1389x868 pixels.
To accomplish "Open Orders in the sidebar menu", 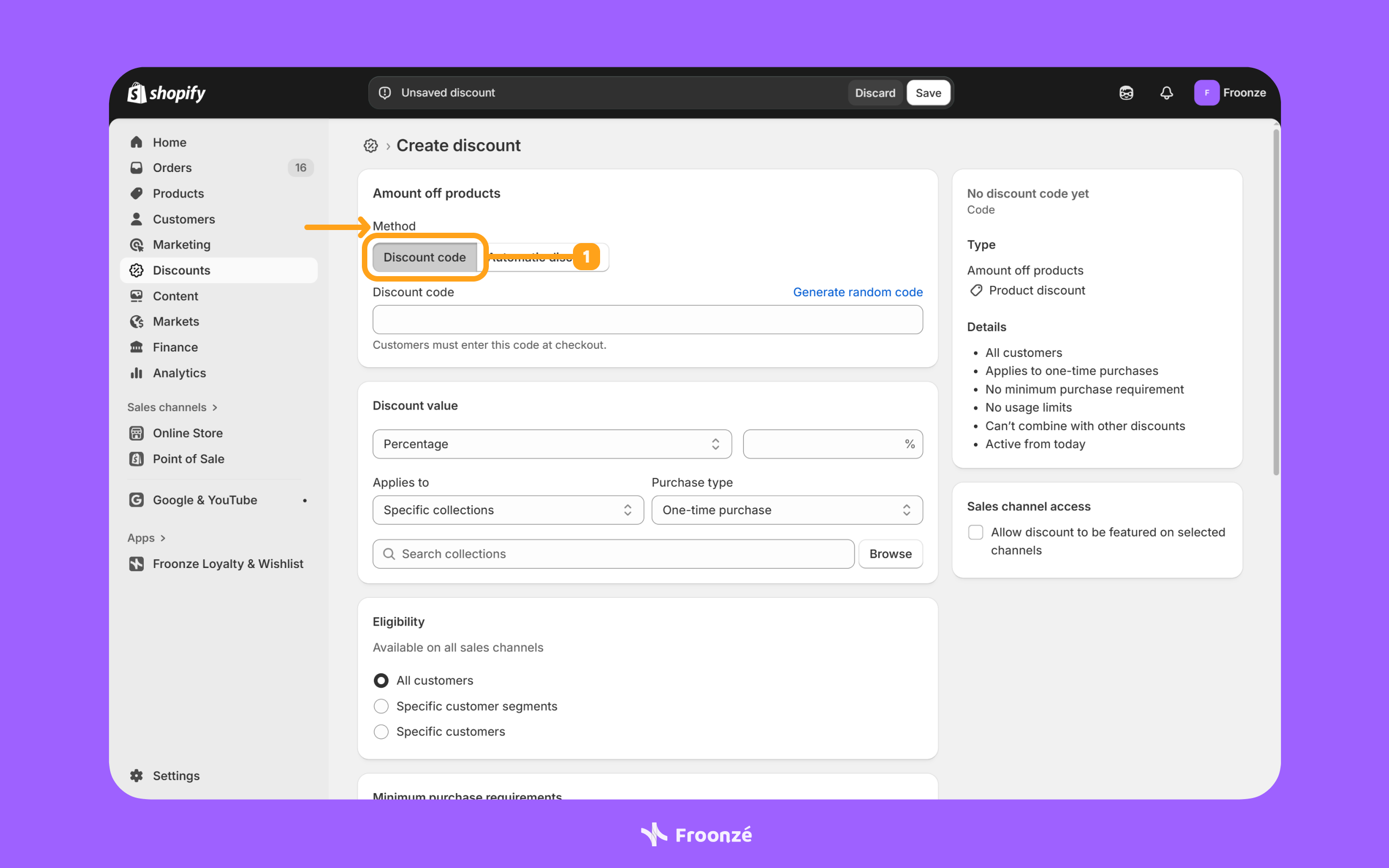I will click(172, 168).
